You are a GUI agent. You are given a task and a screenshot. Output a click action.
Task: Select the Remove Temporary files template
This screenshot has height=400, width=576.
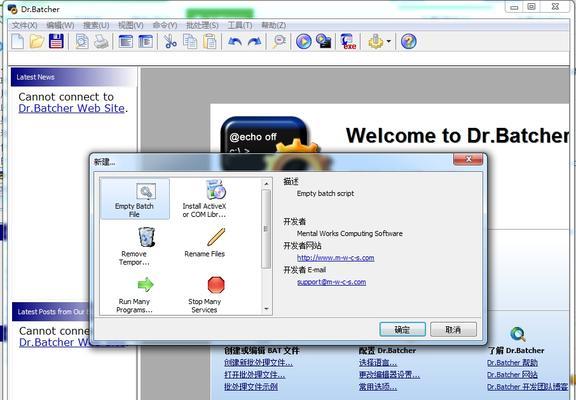[x=134, y=246]
